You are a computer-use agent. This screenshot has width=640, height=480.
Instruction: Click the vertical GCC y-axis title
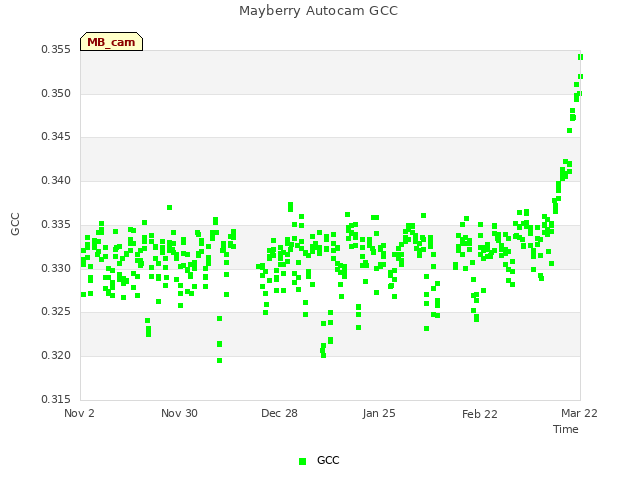[x=15, y=224]
